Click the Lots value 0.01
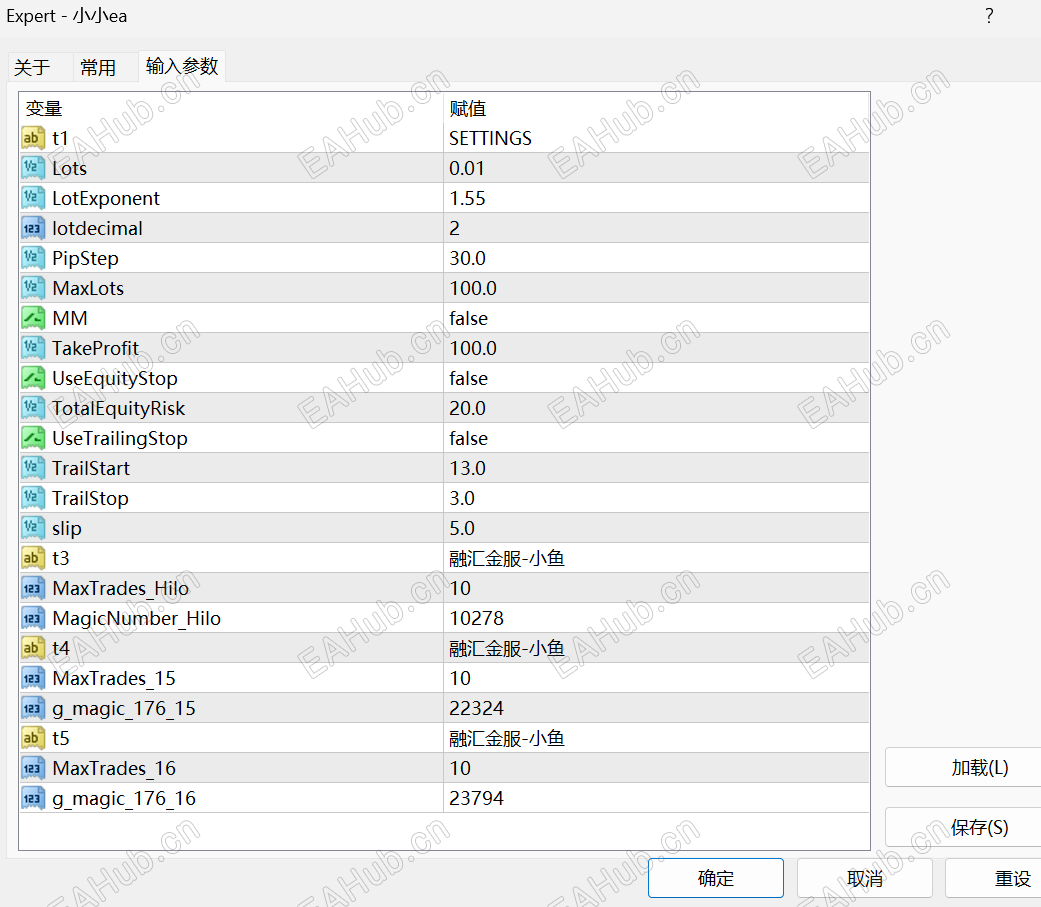The height and width of the screenshot is (907, 1041). (466, 168)
